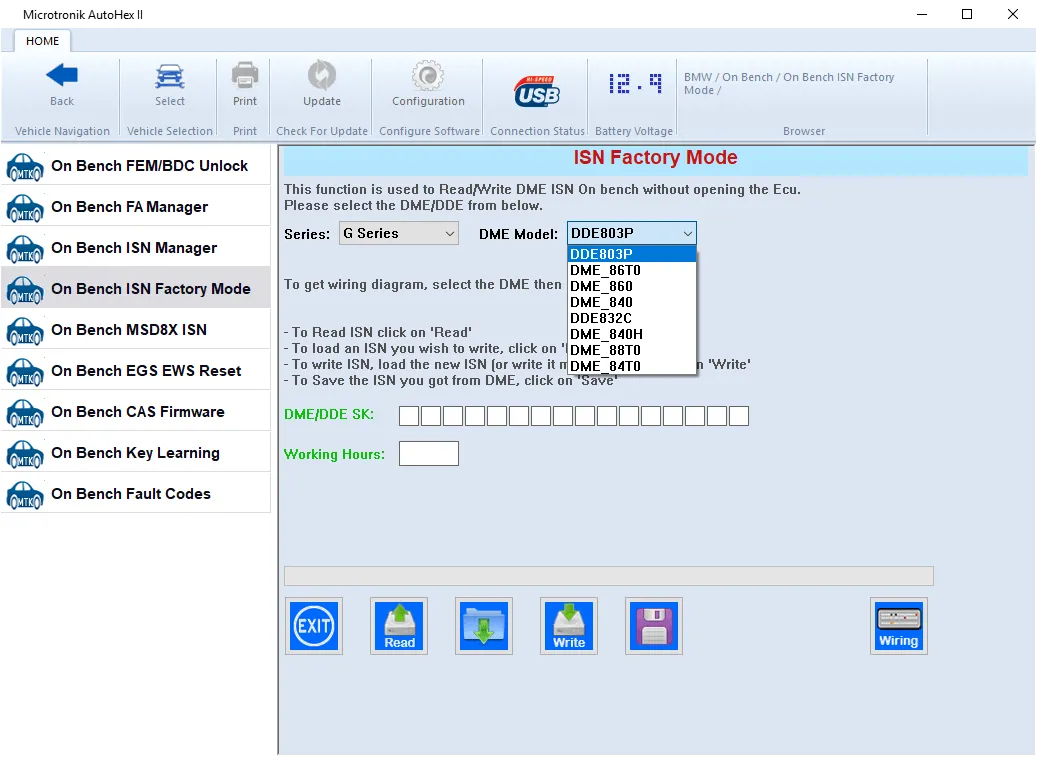1037x757 pixels.
Task: Click the Working Hours field
Action: pos(429,454)
